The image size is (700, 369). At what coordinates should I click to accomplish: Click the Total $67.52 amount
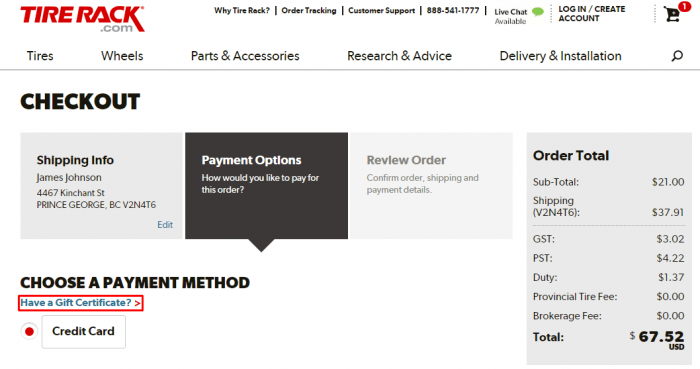[x=657, y=338]
